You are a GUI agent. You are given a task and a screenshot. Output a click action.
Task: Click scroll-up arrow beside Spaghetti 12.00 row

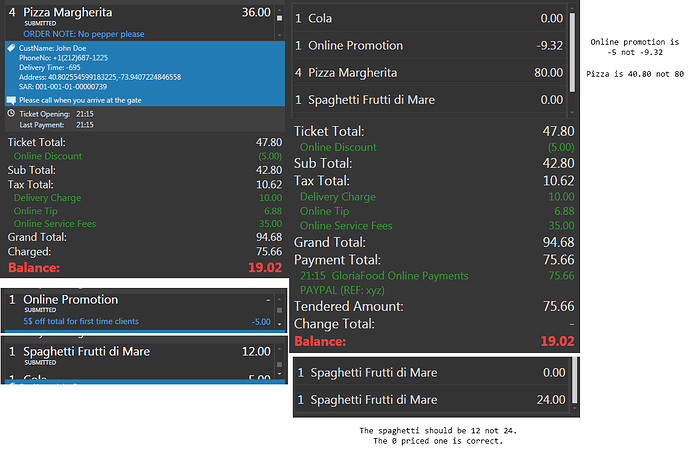(279, 350)
